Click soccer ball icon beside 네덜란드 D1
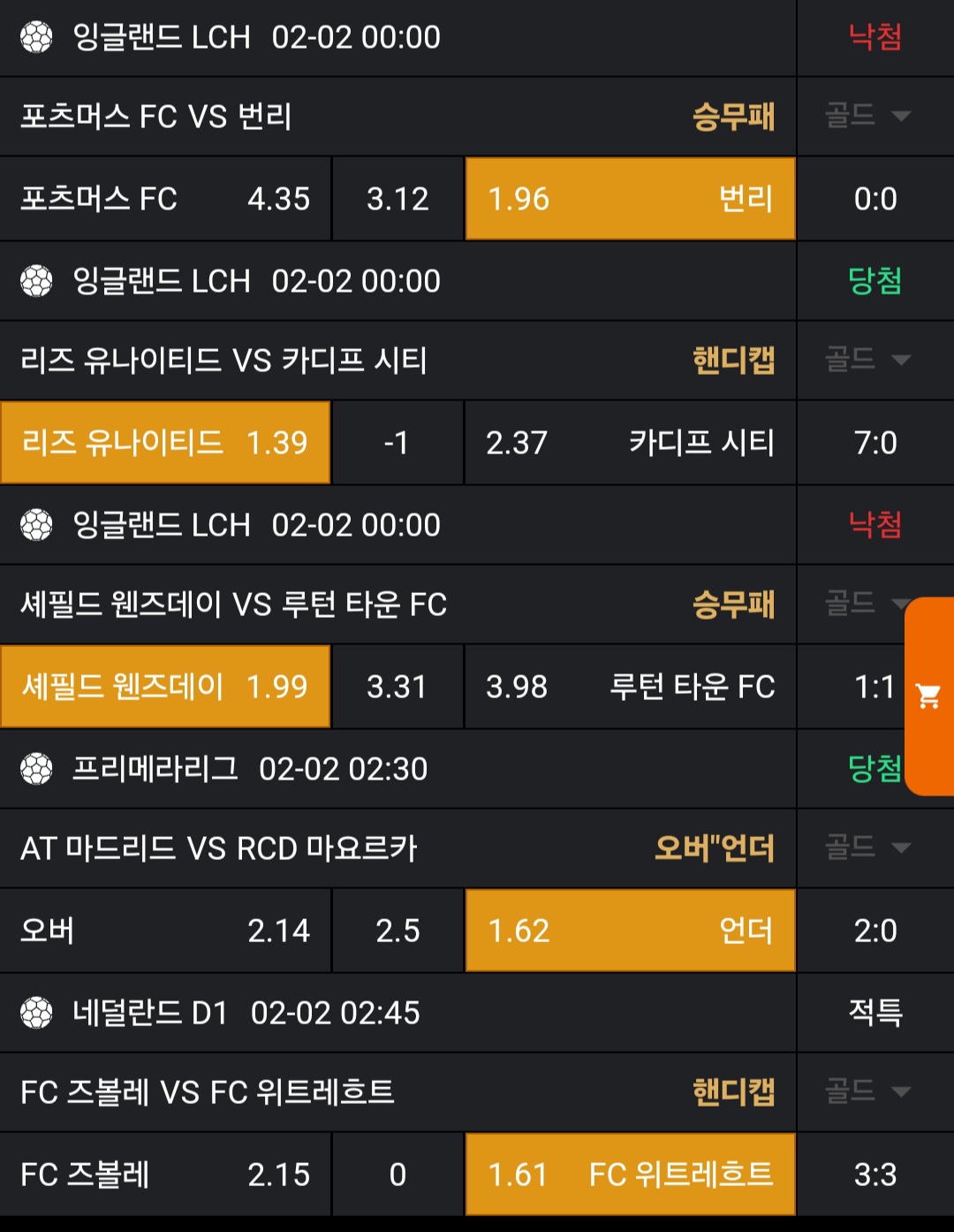 click(x=36, y=1013)
